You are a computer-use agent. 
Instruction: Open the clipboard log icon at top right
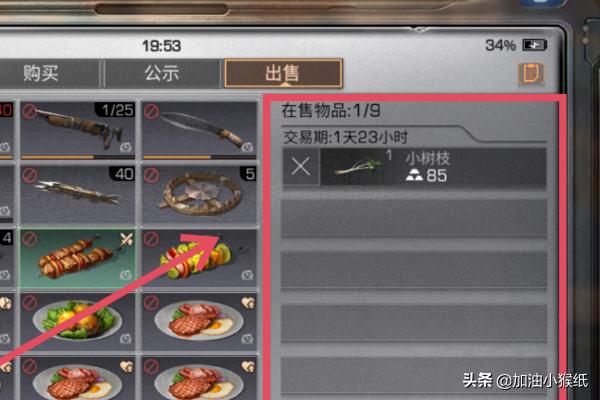[x=532, y=73]
